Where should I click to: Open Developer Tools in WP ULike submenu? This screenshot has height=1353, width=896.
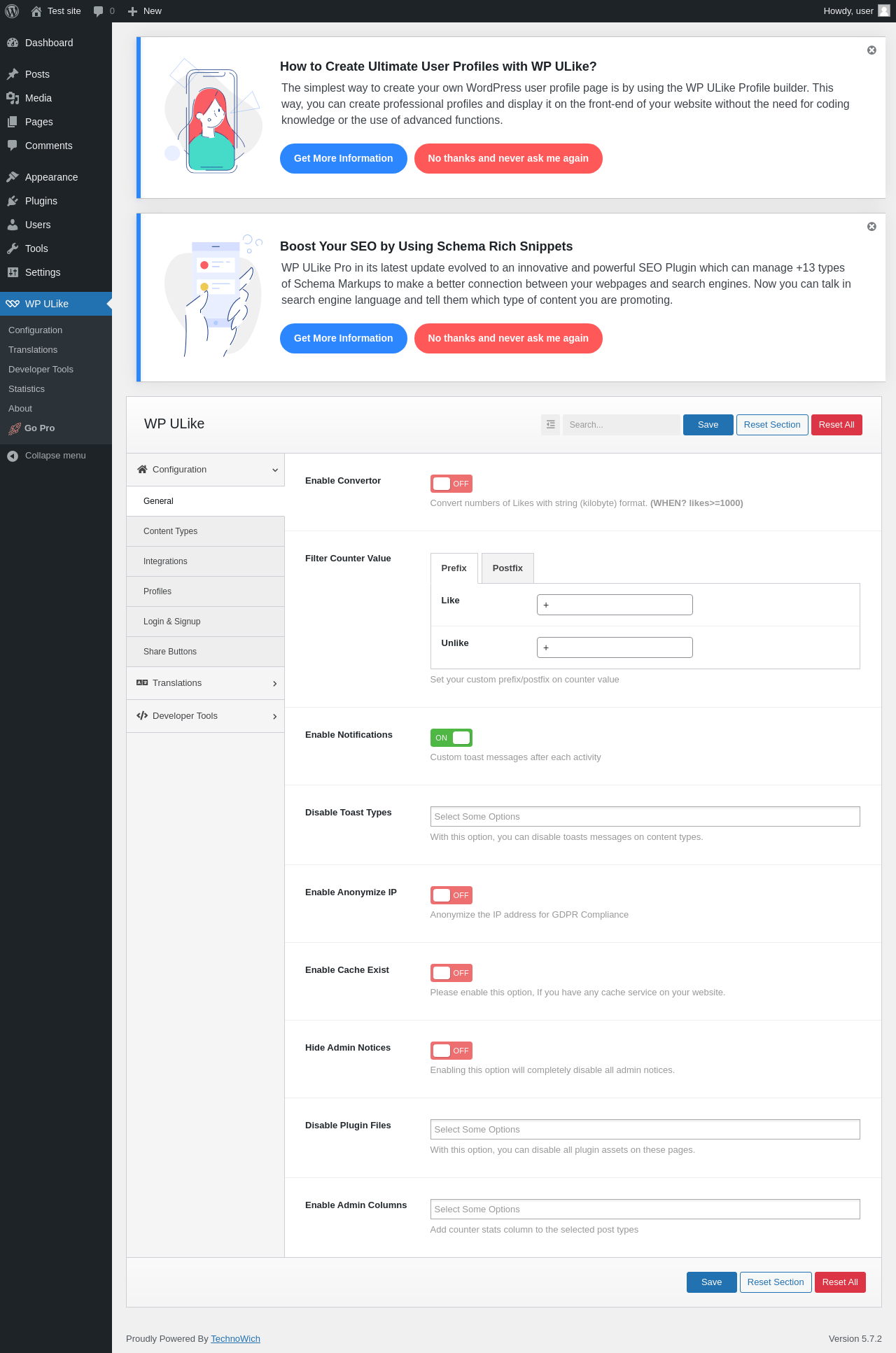coord(41,370)
